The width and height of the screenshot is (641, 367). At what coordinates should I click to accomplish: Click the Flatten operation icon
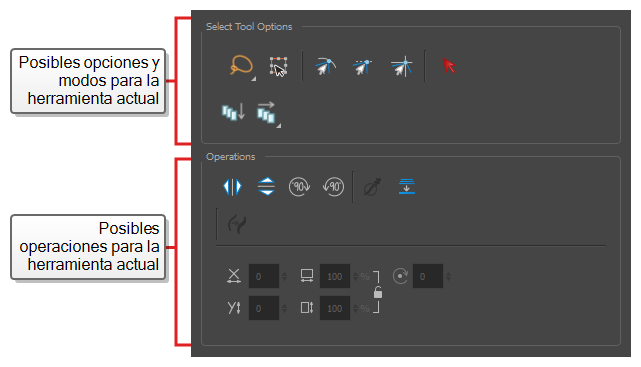coord(407,186)
